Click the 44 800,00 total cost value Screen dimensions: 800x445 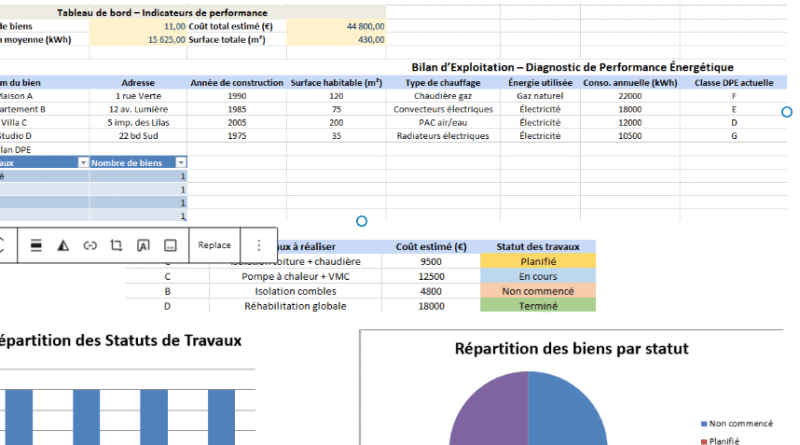pos(336,26)
